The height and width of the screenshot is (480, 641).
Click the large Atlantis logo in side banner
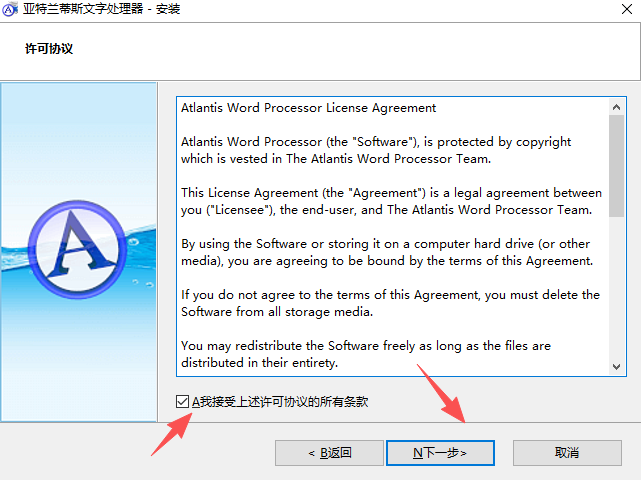pyautogui.click(x=77, y=249)
